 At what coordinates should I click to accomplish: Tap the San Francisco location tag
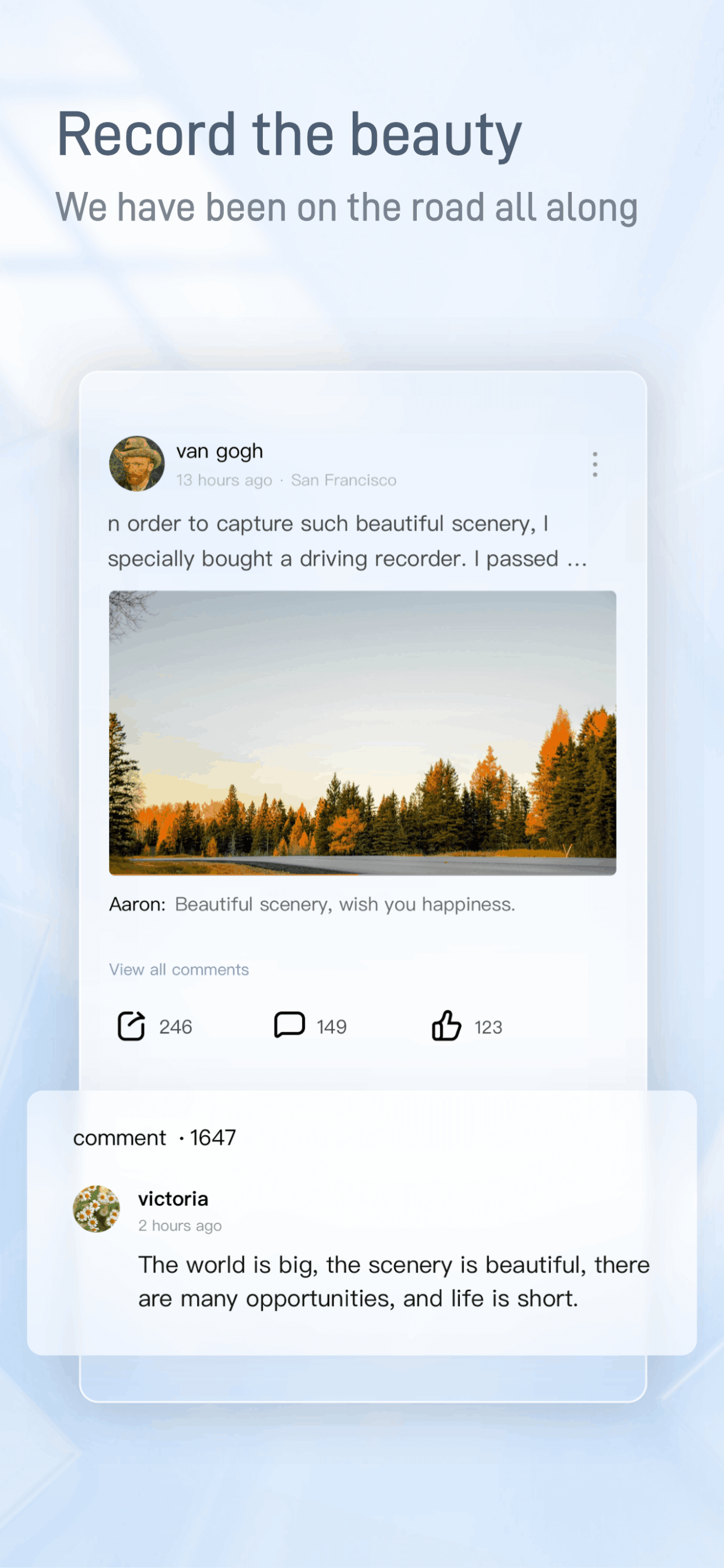[344, 480]
